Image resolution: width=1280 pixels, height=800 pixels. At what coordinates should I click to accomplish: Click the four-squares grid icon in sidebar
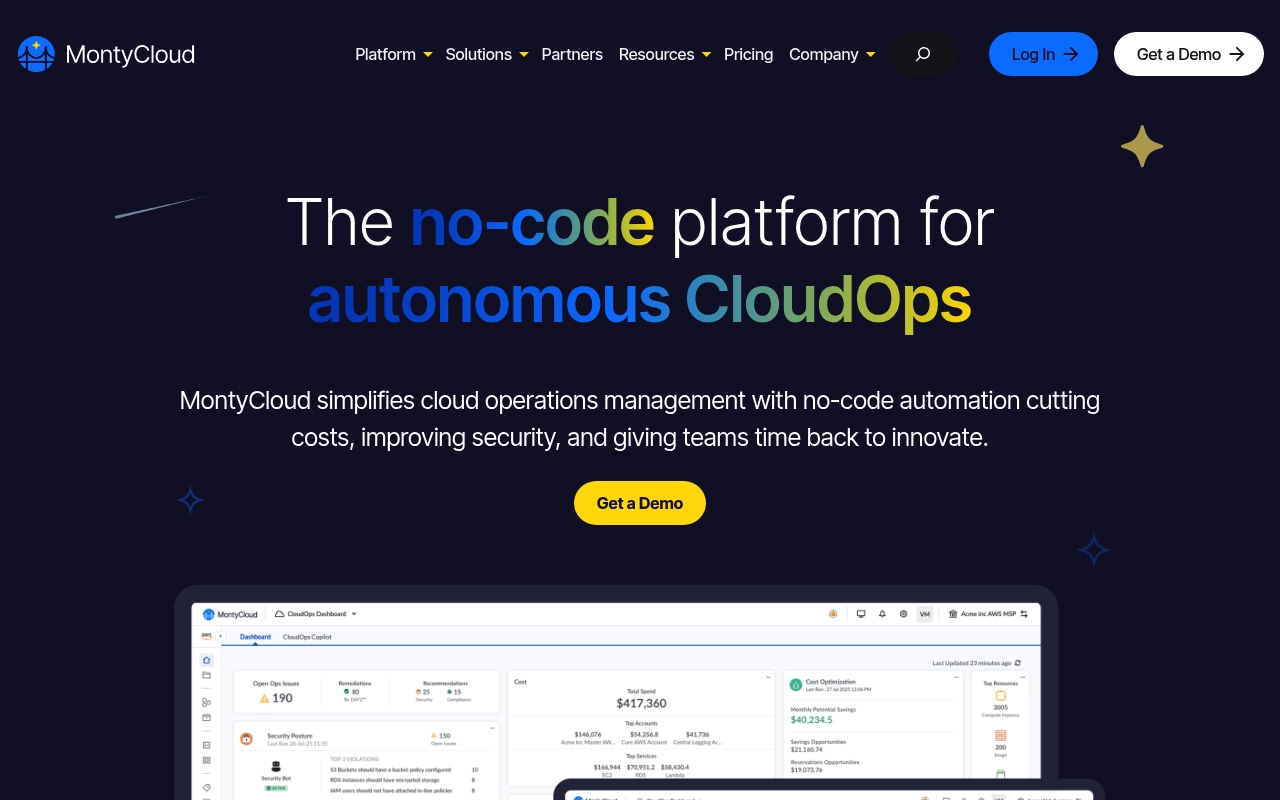click(206, 760)
